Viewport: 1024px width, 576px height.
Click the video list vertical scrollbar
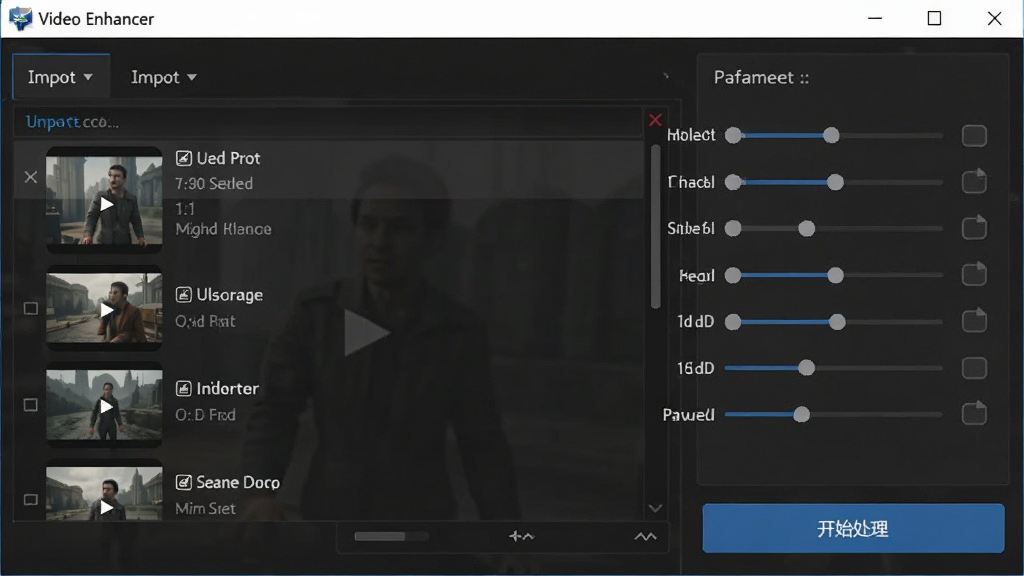click(656, 226)
